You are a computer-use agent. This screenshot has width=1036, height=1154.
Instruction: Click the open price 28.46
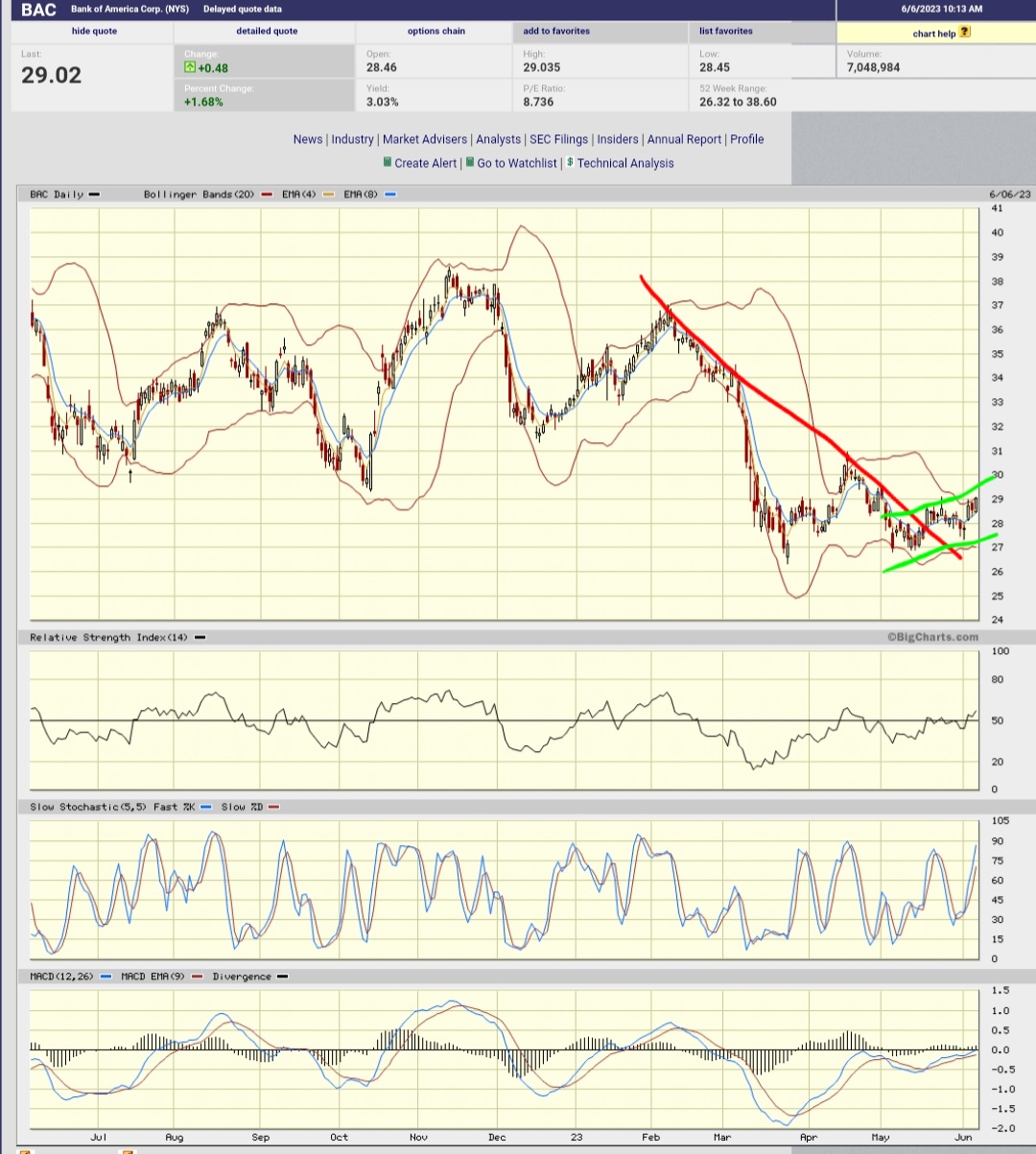click(x=382, y=67)
